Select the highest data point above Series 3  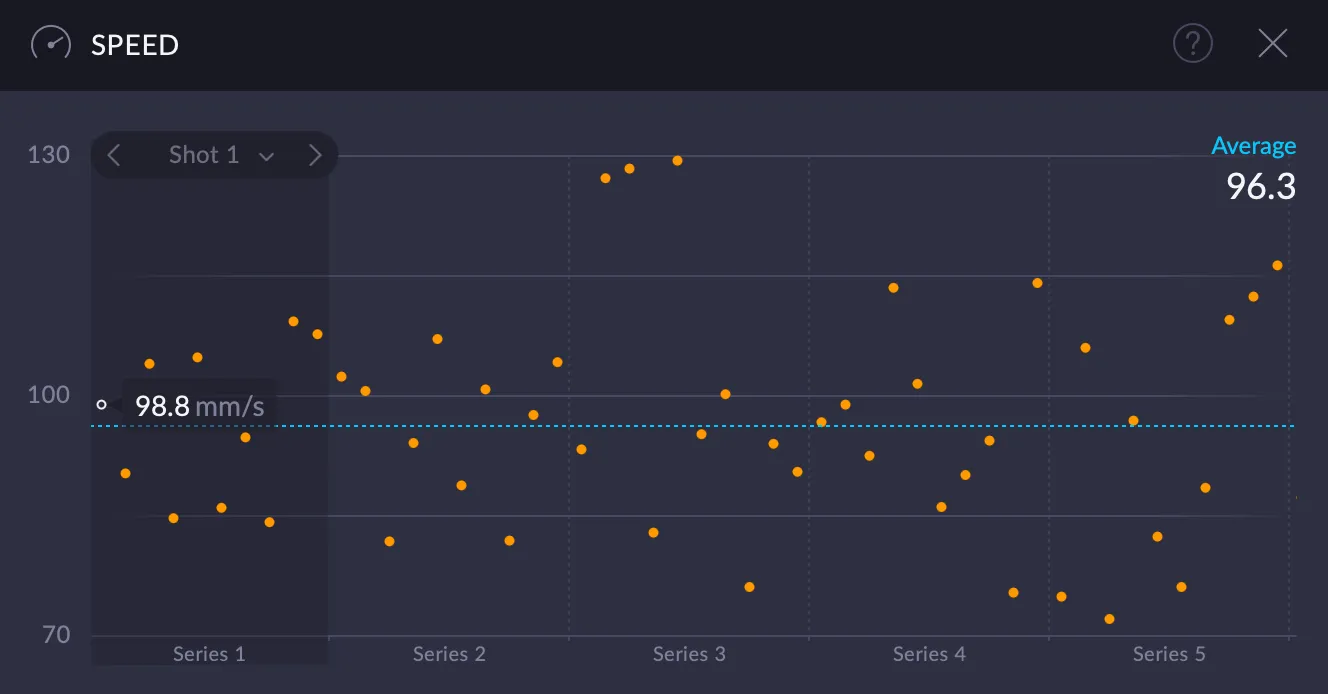point(677,159)
